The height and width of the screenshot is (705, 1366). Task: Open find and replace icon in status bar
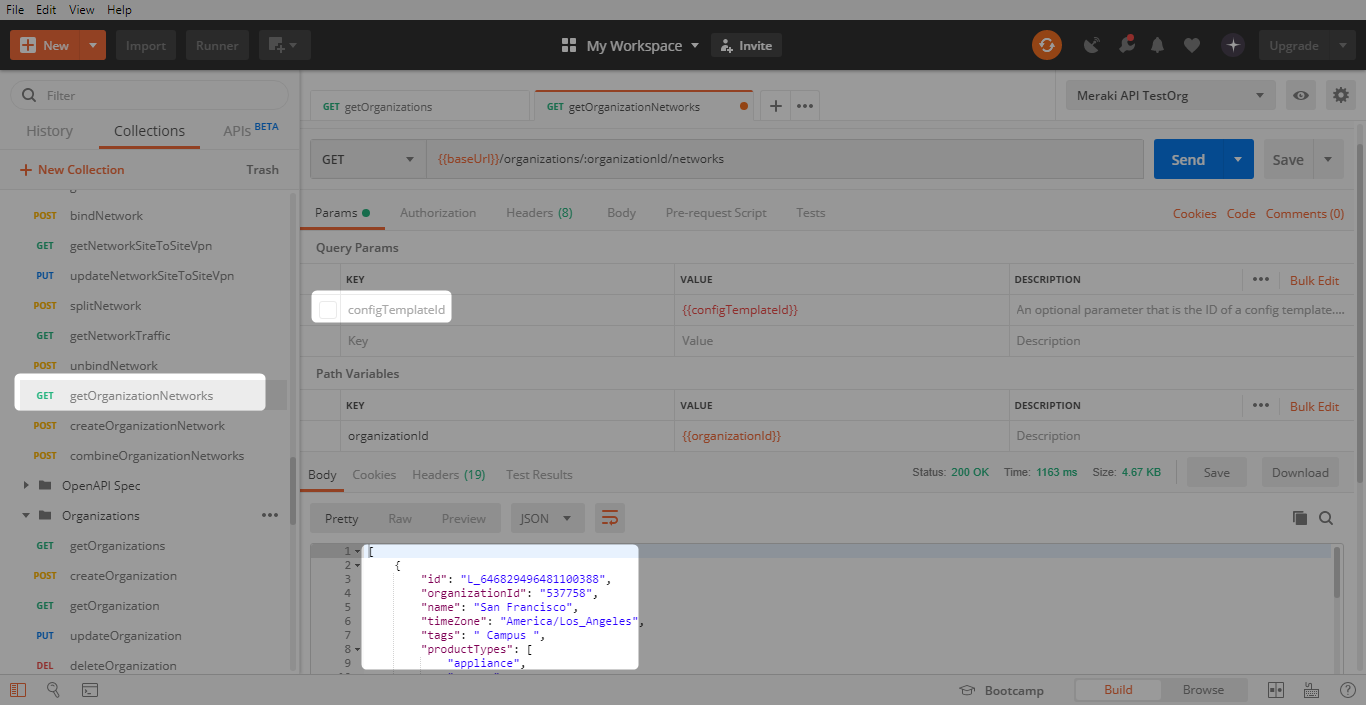click(x=53, y=690)
